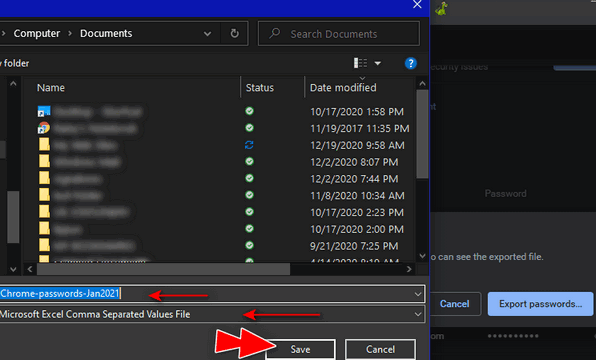Click the Password column label in Chrome
Image resolution: width=596 pixels, height=360 pixels.
[x=506, y=193]
